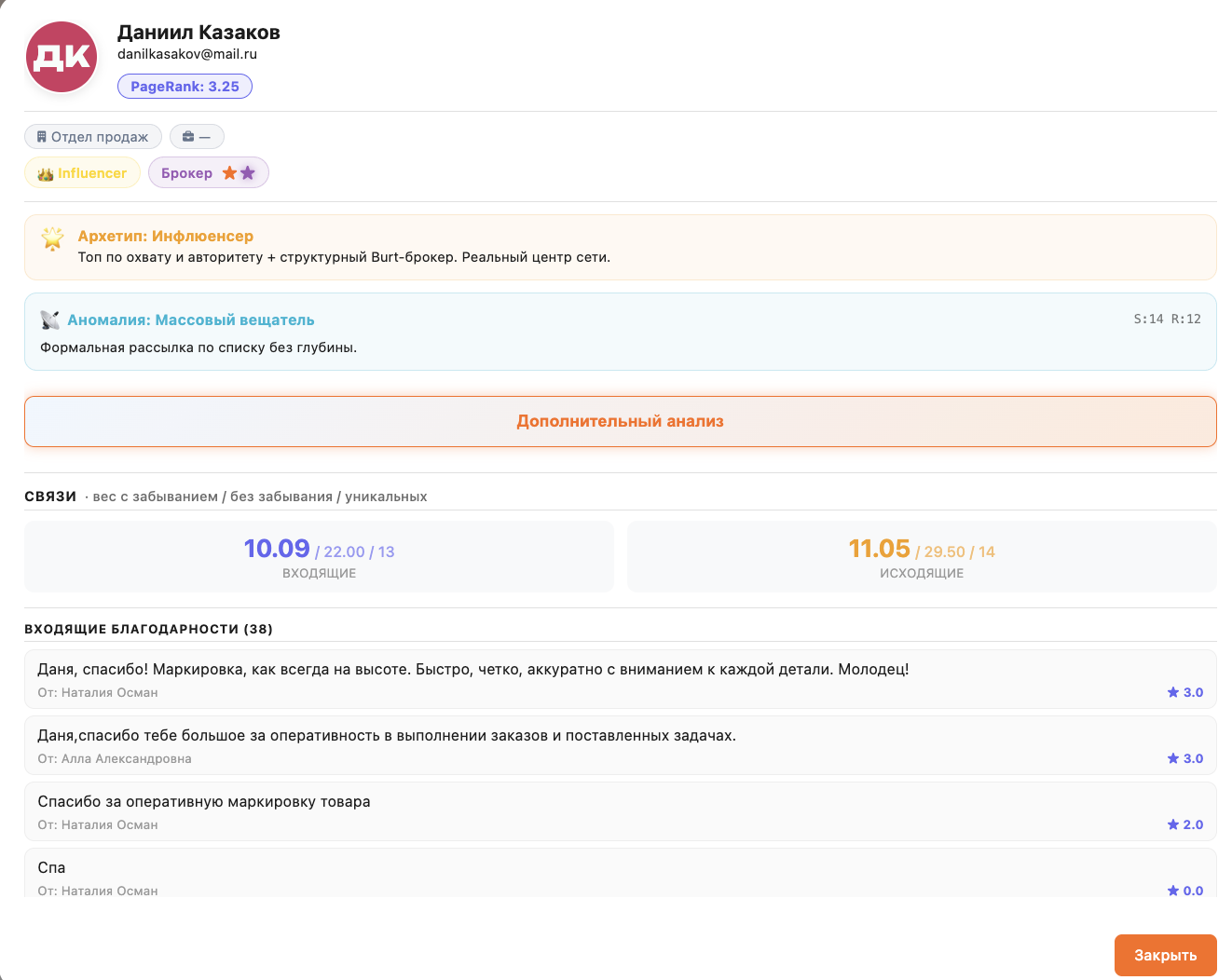Click the outgoing weight 11.05 value
The height and width of the screenshot is (980, 1232).
pyautogui.click(x=879, y=548)
